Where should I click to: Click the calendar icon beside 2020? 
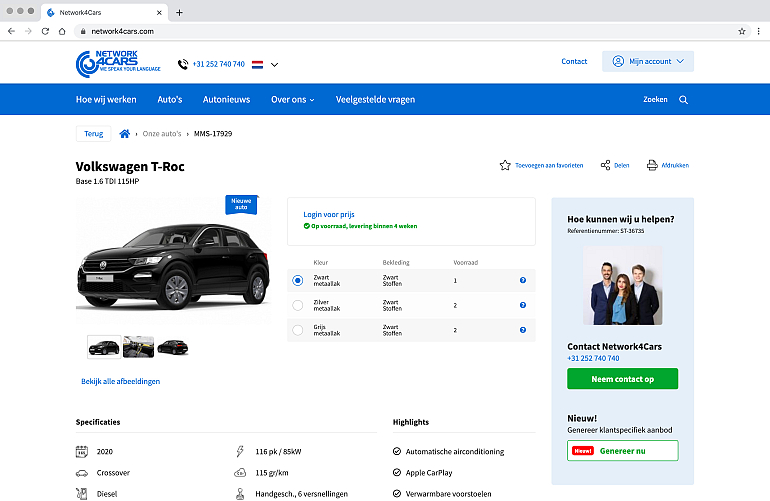pos(82,451)
